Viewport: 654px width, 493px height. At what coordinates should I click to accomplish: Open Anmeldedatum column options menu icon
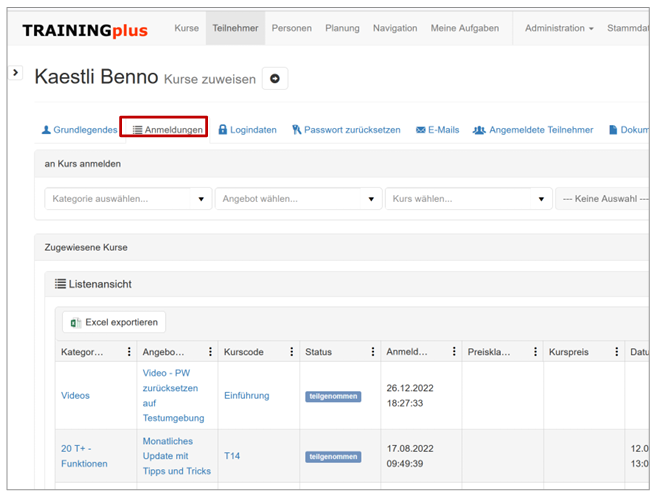tap(456, 352)
